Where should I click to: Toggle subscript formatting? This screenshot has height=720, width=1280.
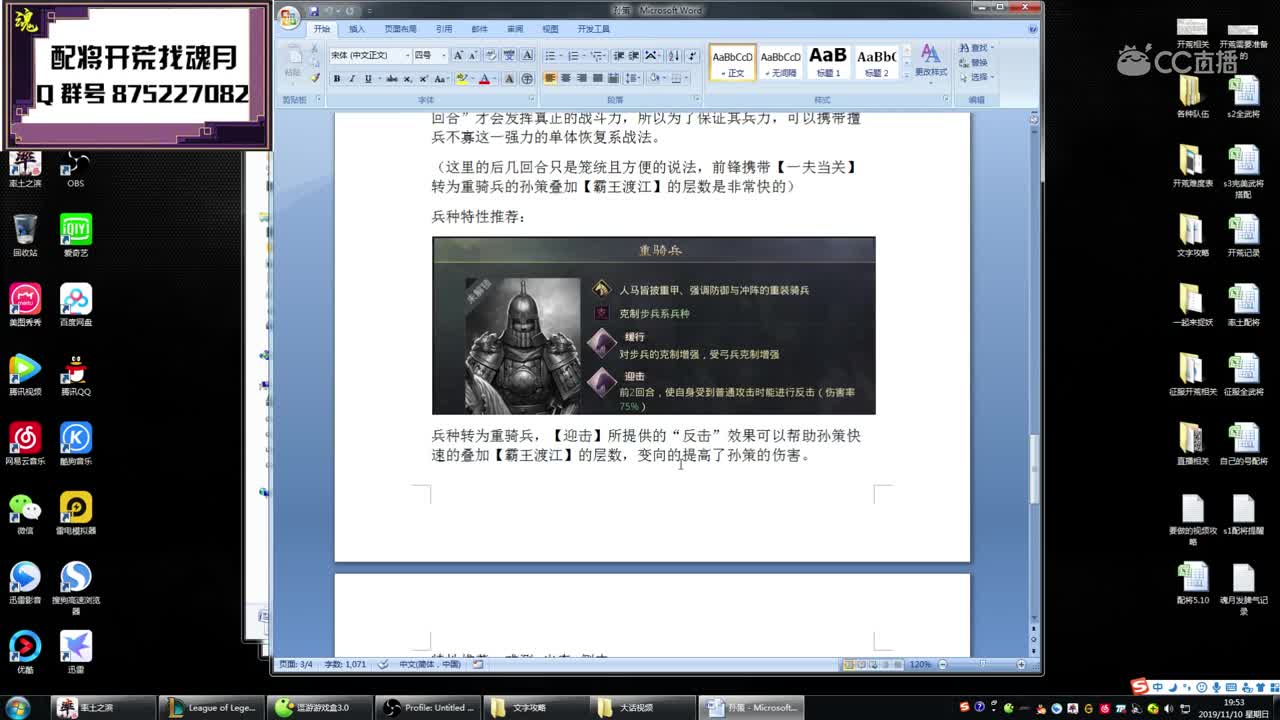click(407, 78)
